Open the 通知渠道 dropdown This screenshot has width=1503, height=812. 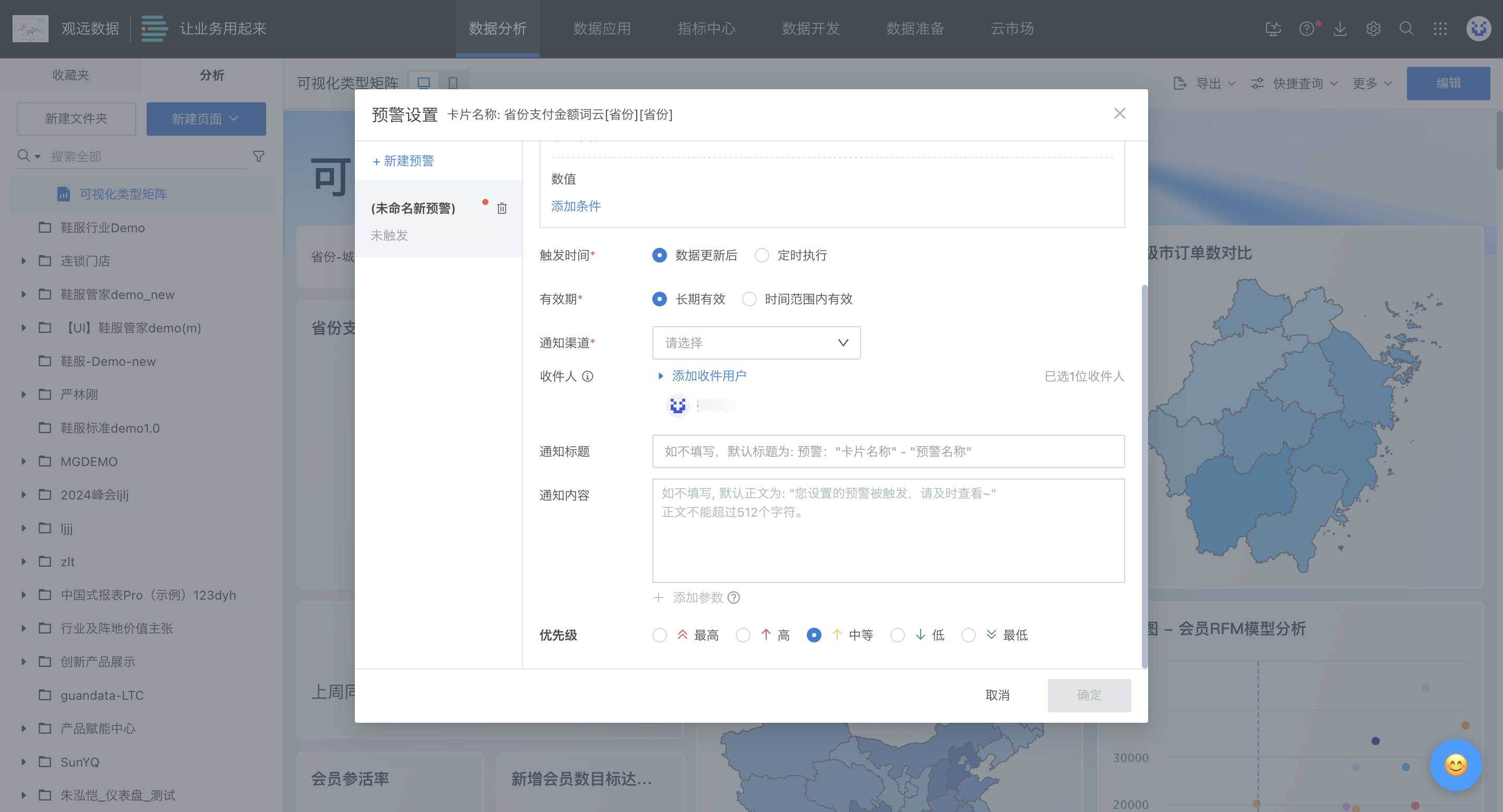point(756,343)
